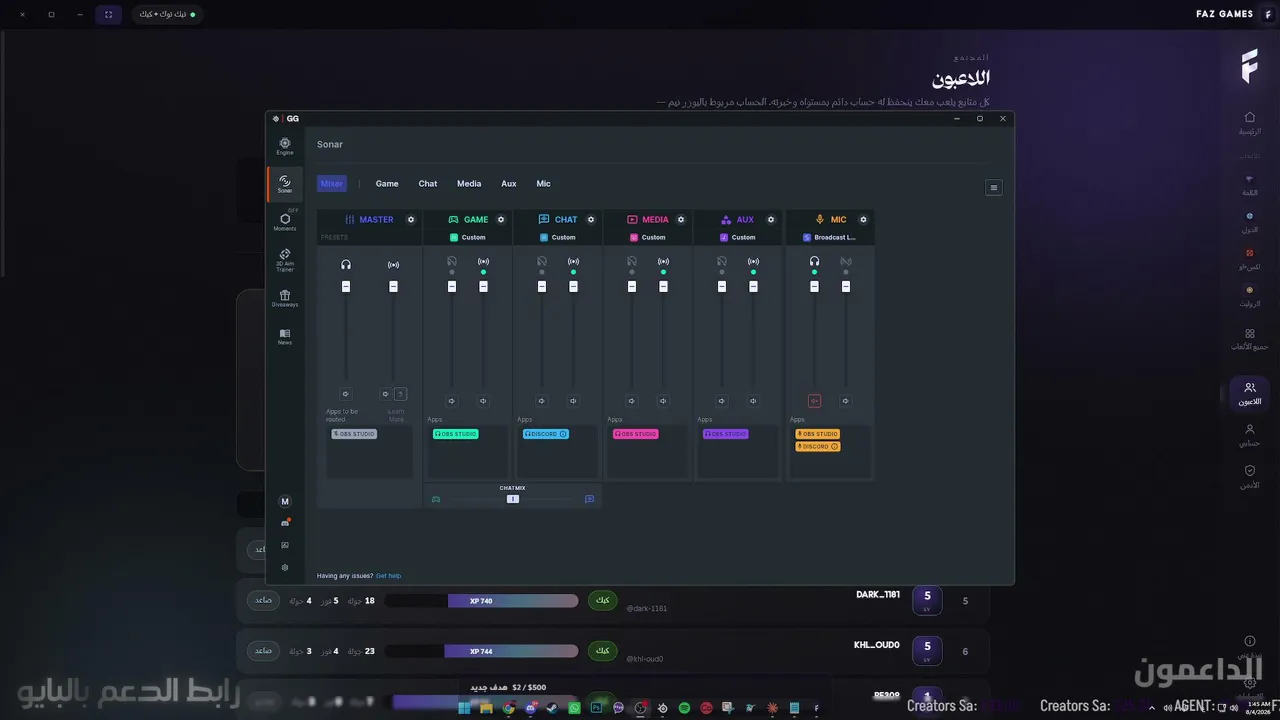This screenshot has width=1280, height=720.
Task: Click fullscreen icon in FAZ Games top bar
Action: pos(109,15)
